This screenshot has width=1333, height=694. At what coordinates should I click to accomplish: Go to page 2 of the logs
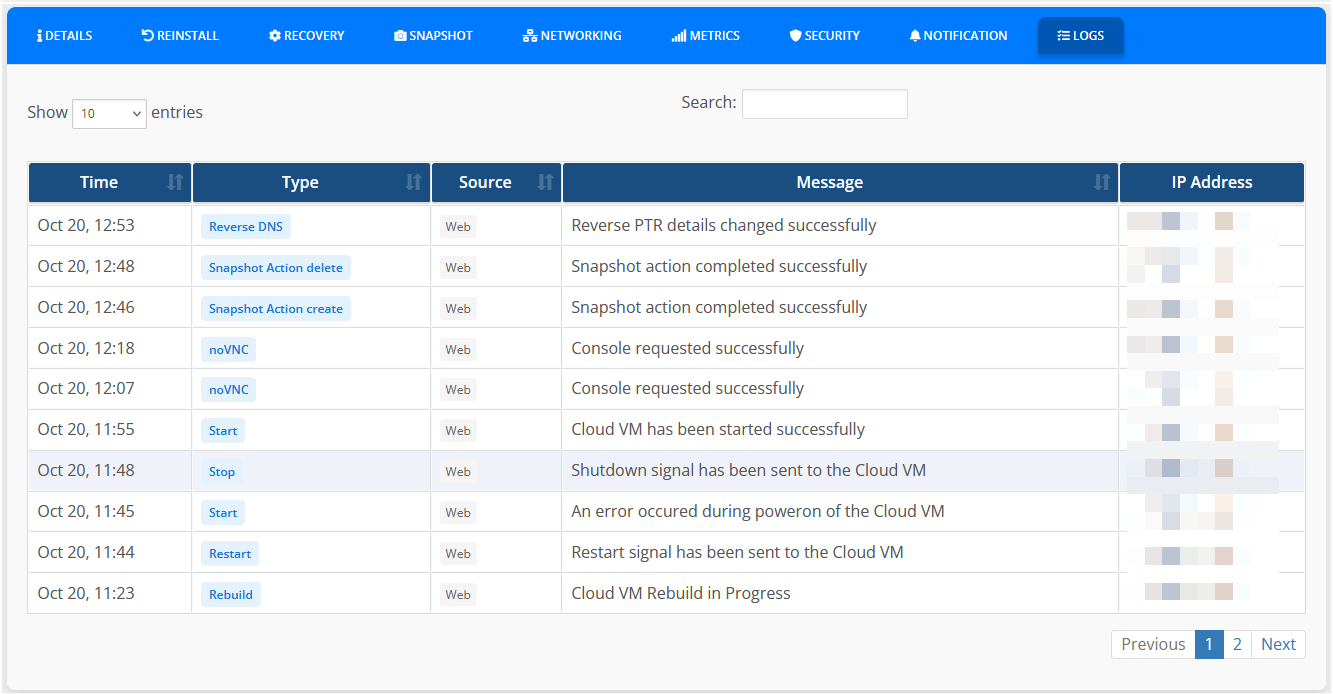(1238, 644)
